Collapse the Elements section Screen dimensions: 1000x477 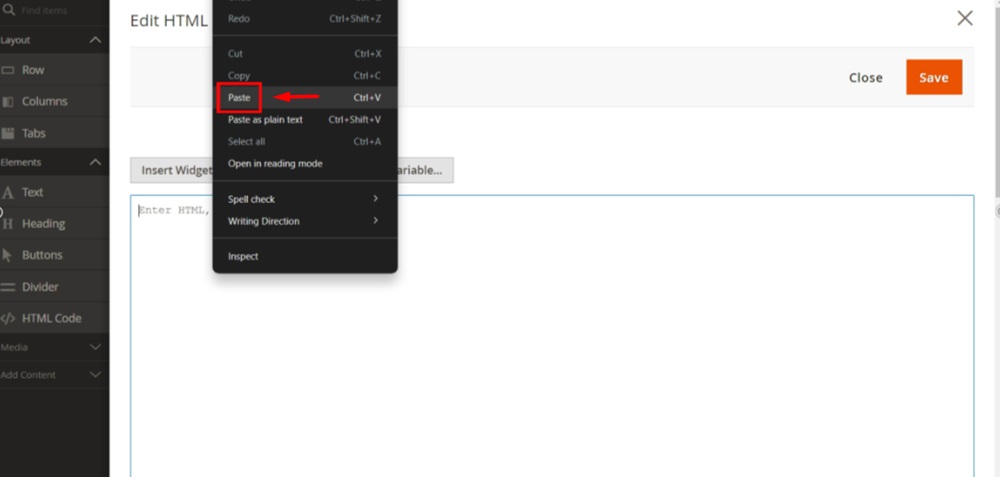pyautogui.click(x=95, y=163)
